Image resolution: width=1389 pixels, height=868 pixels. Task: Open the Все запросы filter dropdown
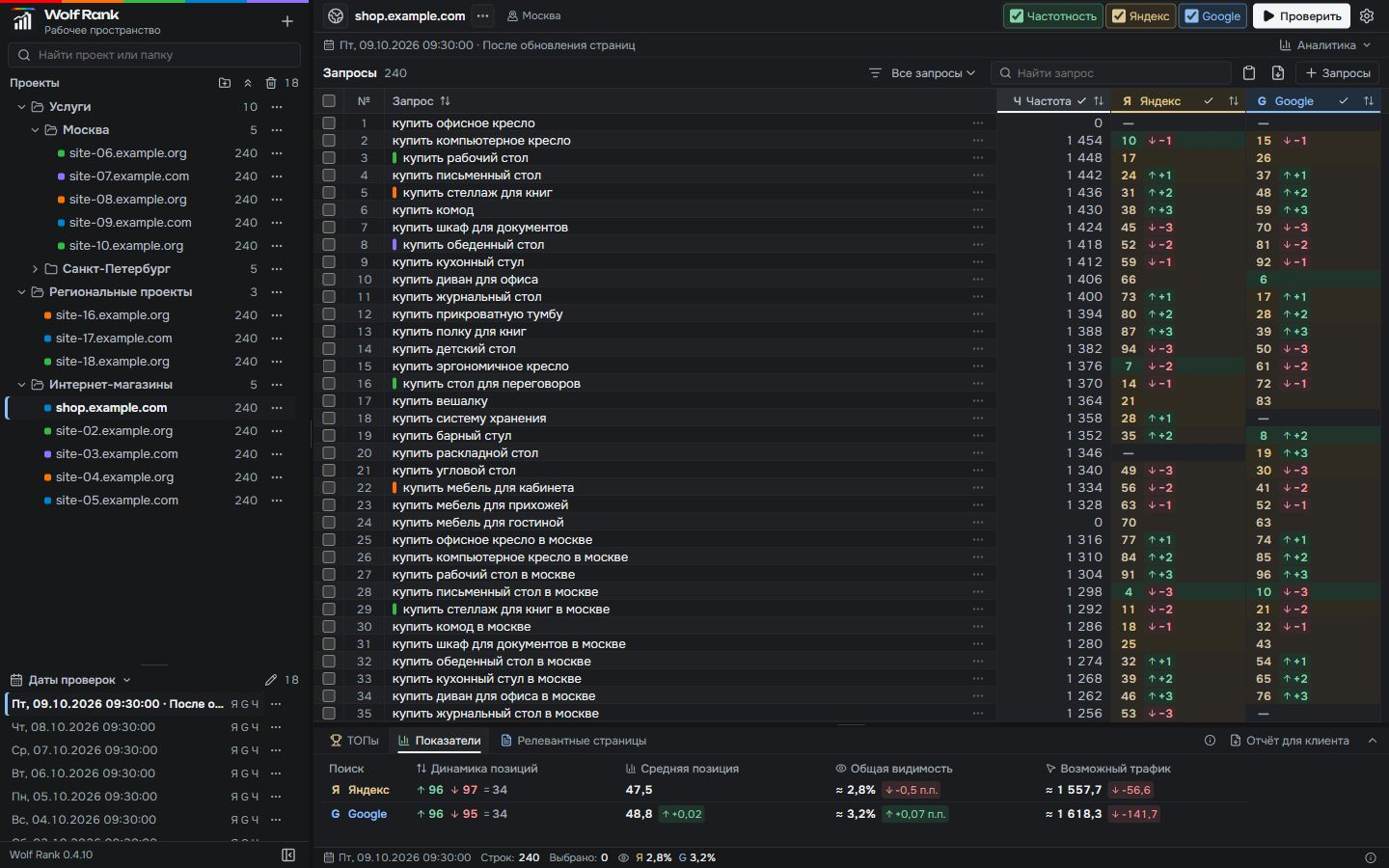pos(922,73)
